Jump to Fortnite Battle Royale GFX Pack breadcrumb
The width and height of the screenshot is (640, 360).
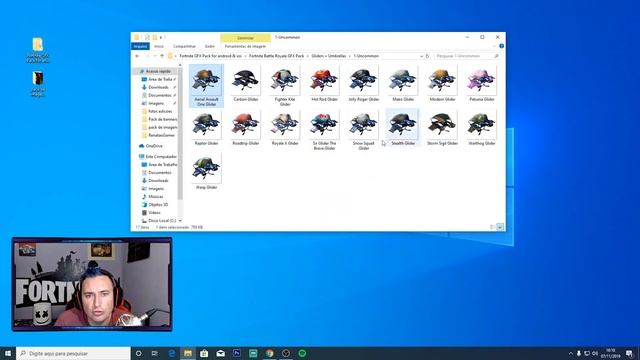277,56
